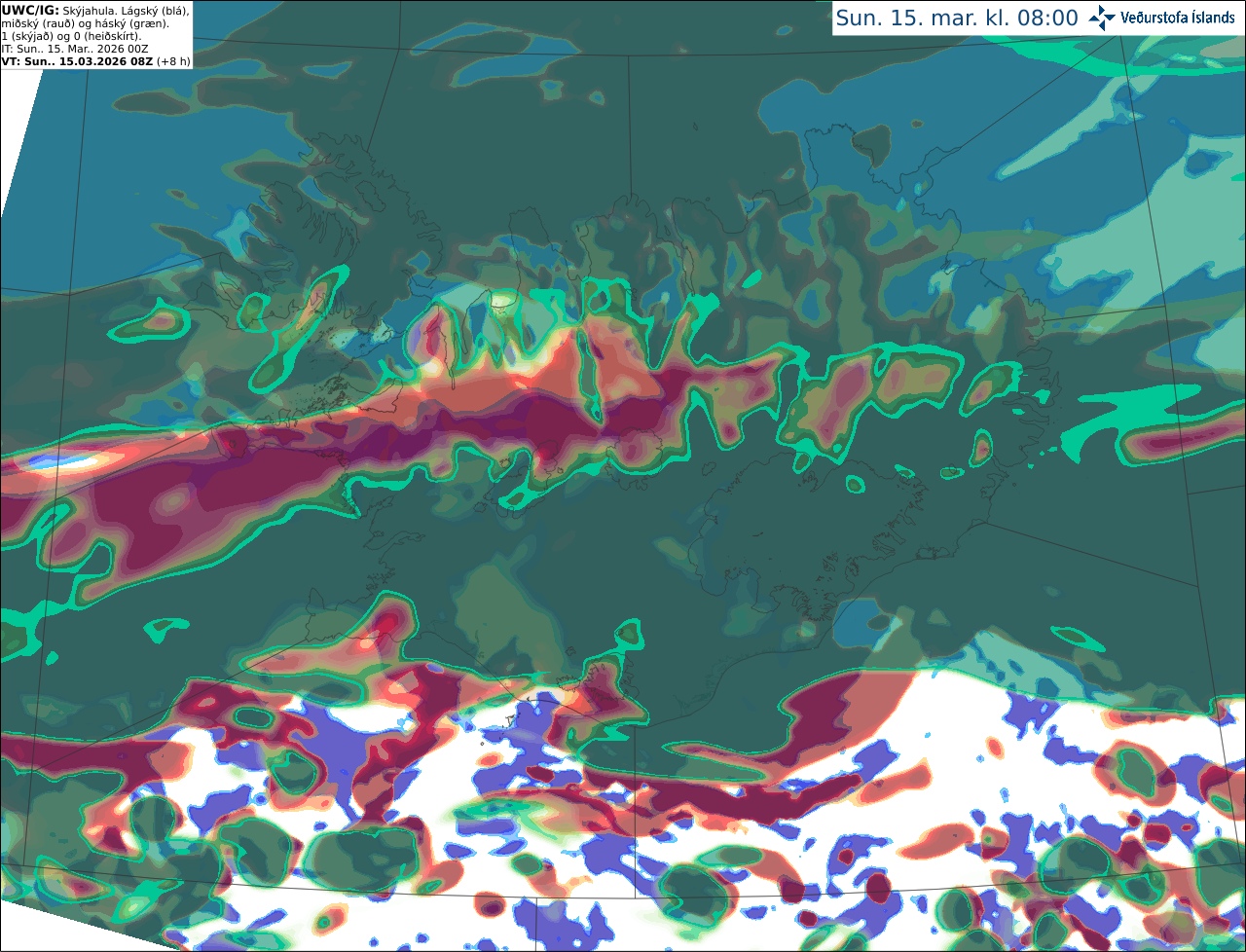Click the 'miðský (rauð) og háský (græn)' legend line

(x=85, y=23)
